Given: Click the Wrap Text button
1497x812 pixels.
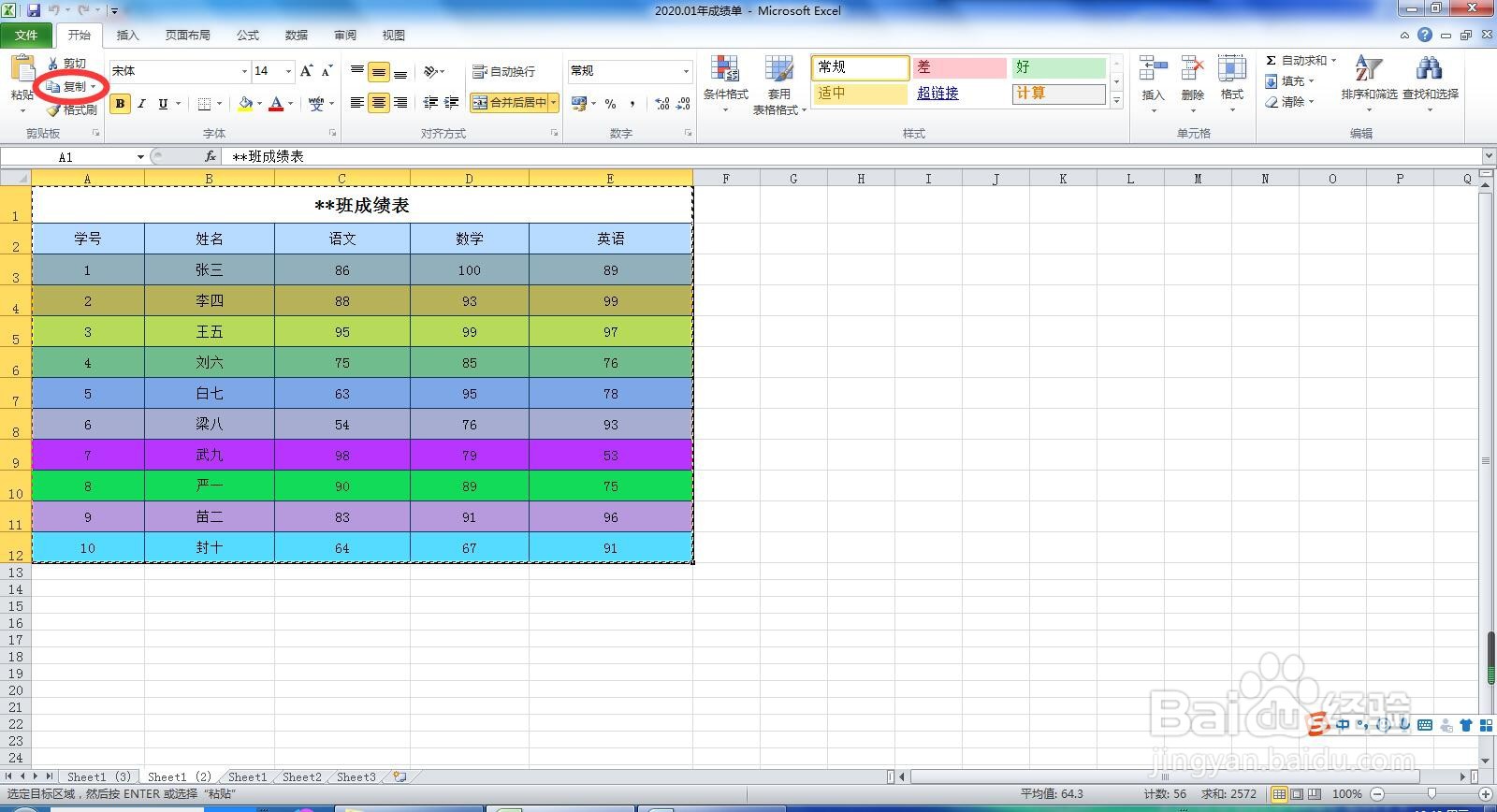Looking at the screenshot, I should click(504, 71).
